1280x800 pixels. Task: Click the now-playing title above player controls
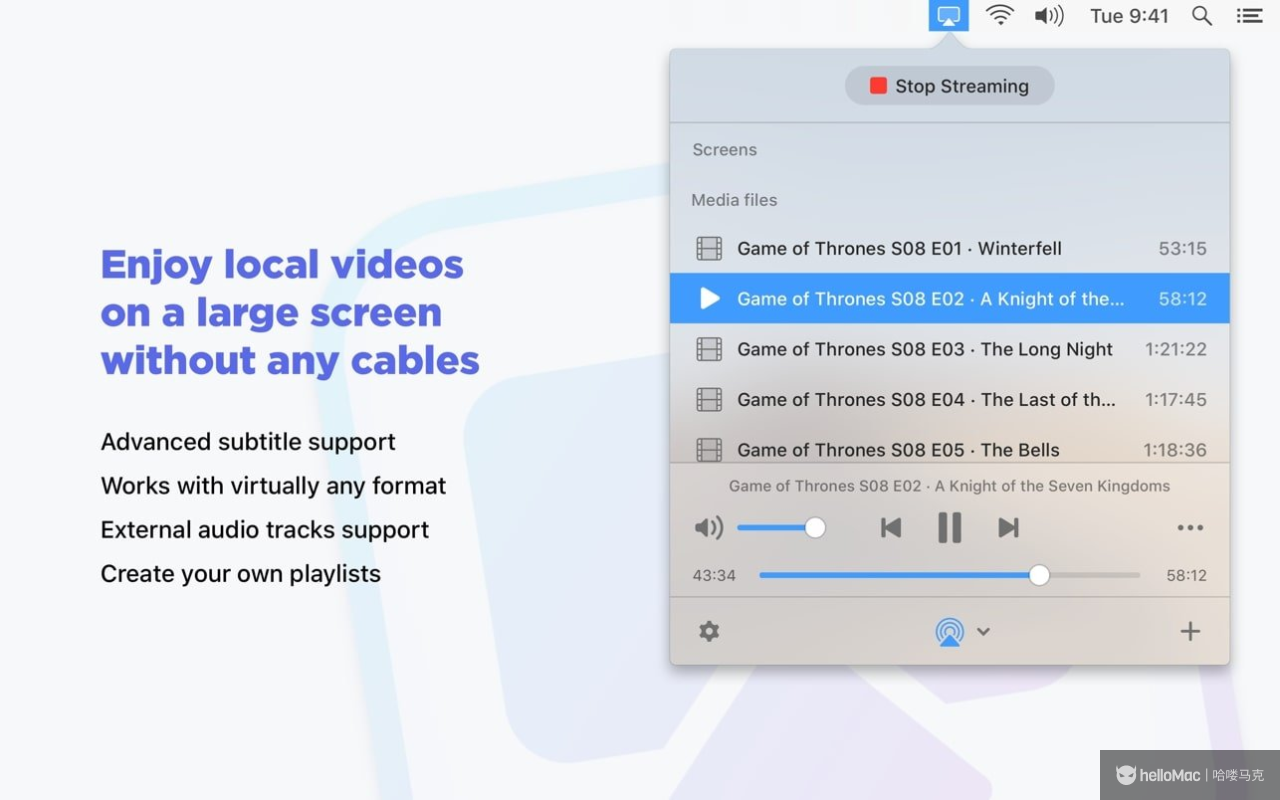(949, 486)
